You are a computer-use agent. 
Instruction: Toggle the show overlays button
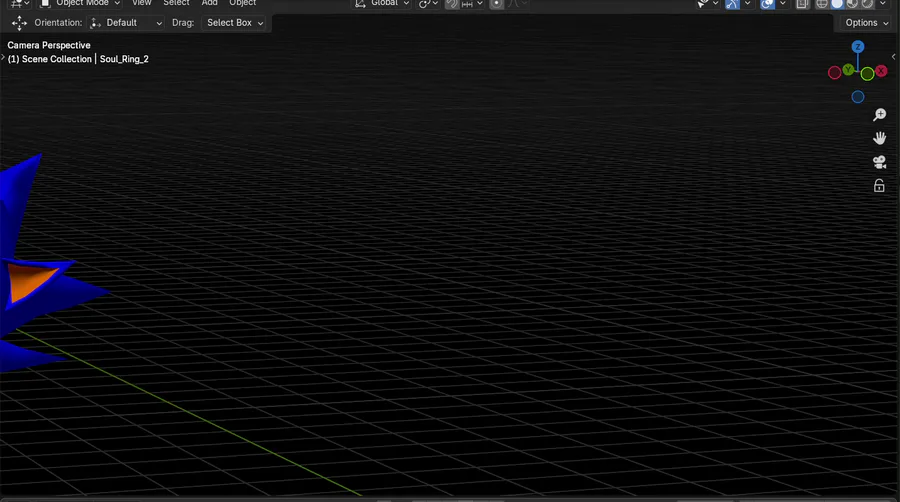click(x=767, y=3)
